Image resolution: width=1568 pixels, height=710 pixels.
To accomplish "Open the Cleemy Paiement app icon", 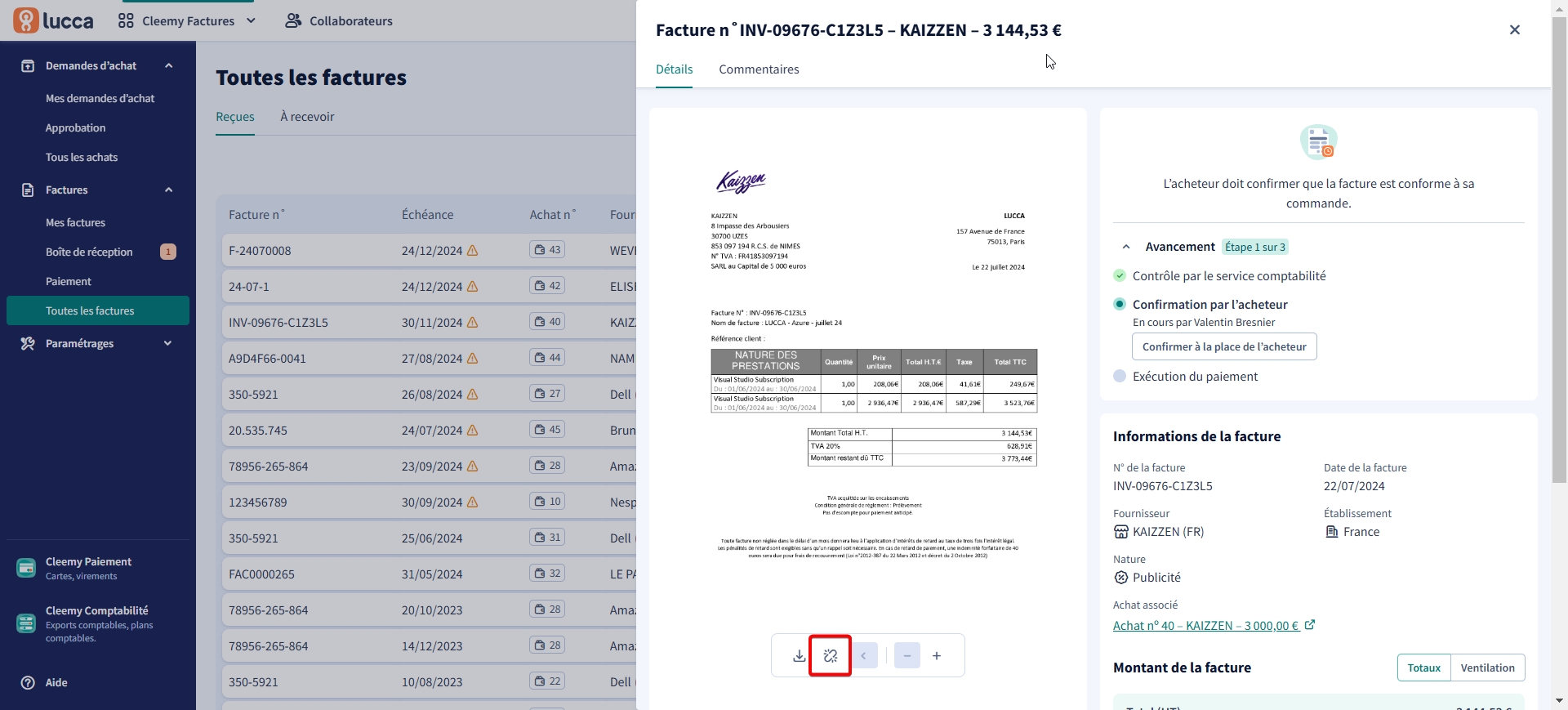I will coord(26,567).
